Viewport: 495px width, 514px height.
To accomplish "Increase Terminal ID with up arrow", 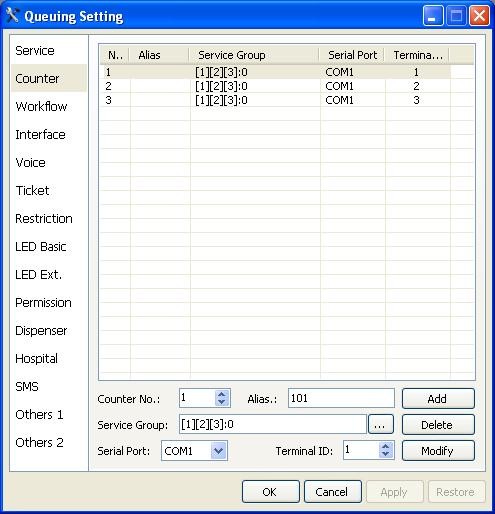I will click(x=386, y=446).
